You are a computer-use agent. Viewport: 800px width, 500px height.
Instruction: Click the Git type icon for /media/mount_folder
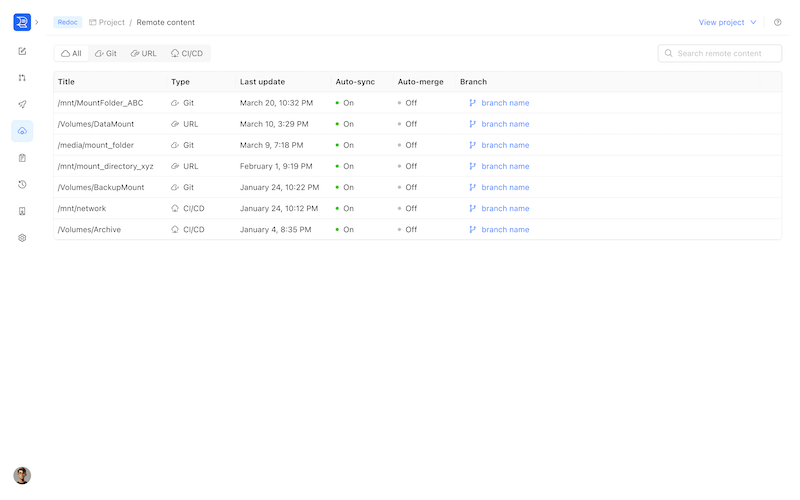pos(175,145)
